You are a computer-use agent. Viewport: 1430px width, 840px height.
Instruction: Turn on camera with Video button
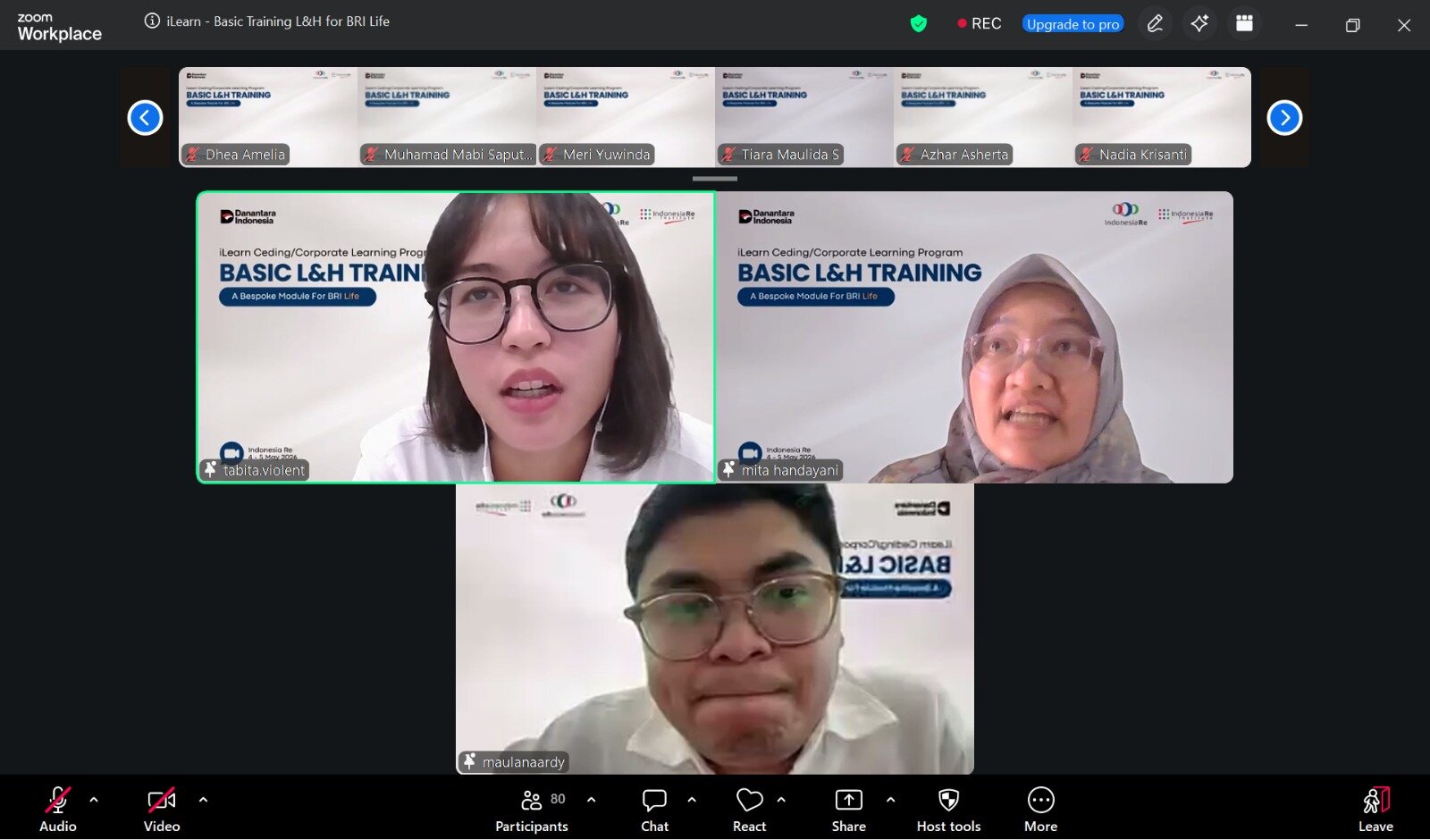[162, 810]
